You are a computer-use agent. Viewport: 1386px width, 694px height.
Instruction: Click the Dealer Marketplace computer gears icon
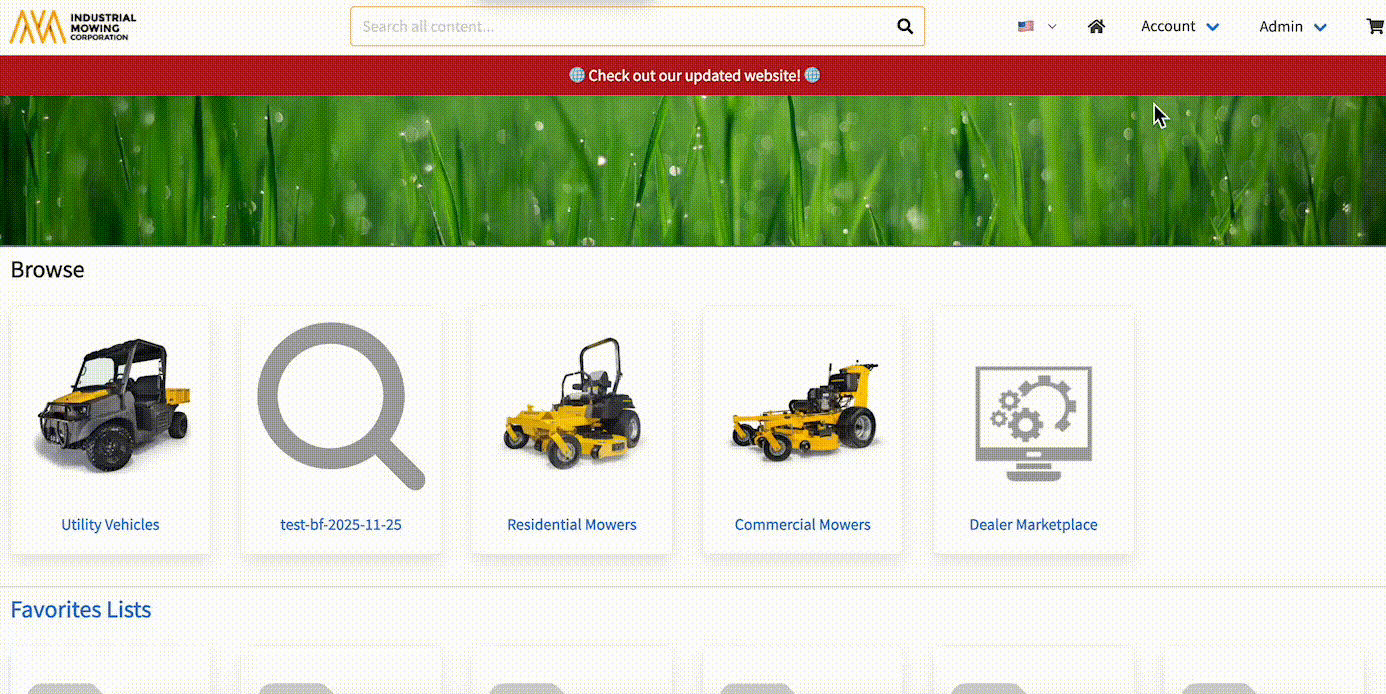[1033, 422]
